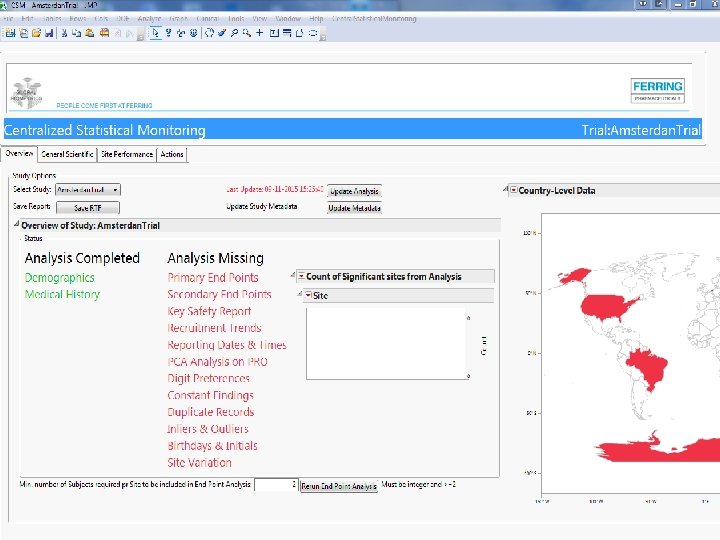Open red triangle menu for Site

coord(309,295)
